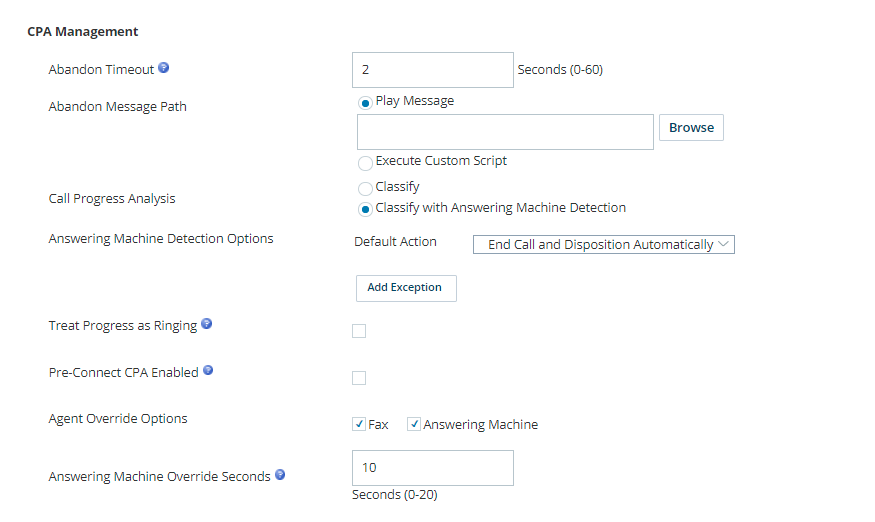Click the Answering Machine Detection Options label
Screen dimensions: 875x522
coord(161,239)
